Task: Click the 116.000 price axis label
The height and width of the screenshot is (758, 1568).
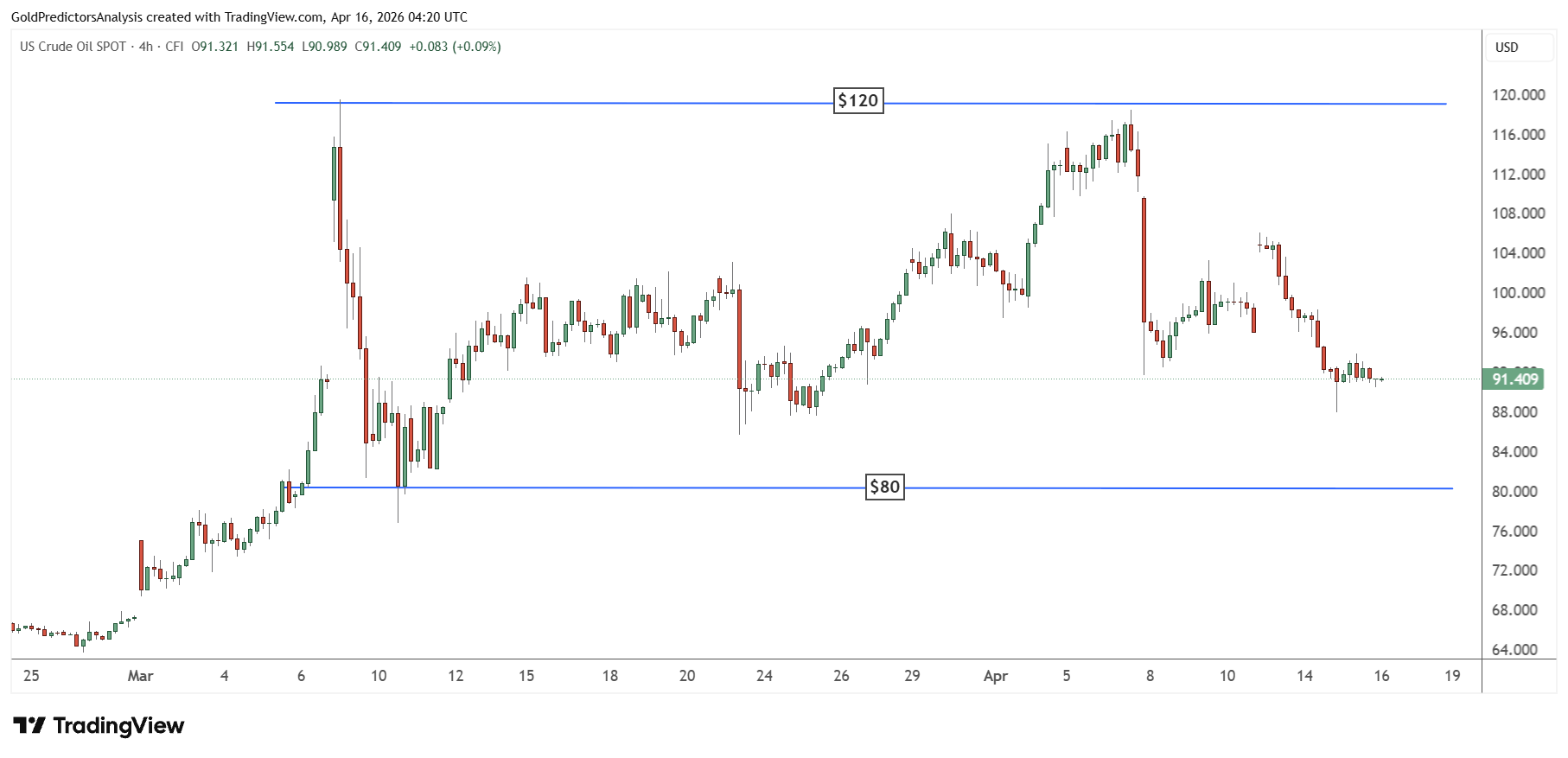Action: pyautogui.click(x=1518, y=135)
